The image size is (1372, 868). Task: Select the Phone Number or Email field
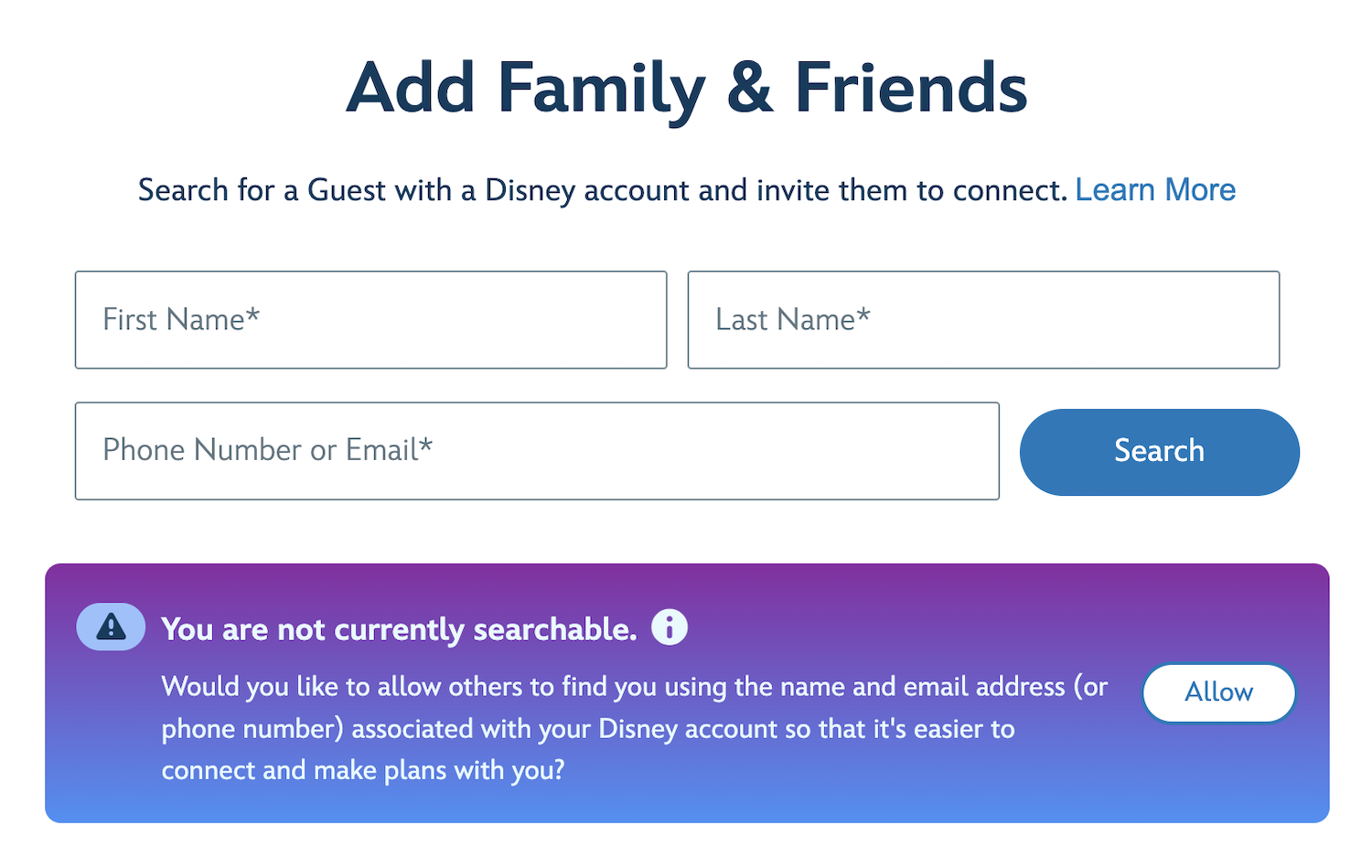point(537,451)
